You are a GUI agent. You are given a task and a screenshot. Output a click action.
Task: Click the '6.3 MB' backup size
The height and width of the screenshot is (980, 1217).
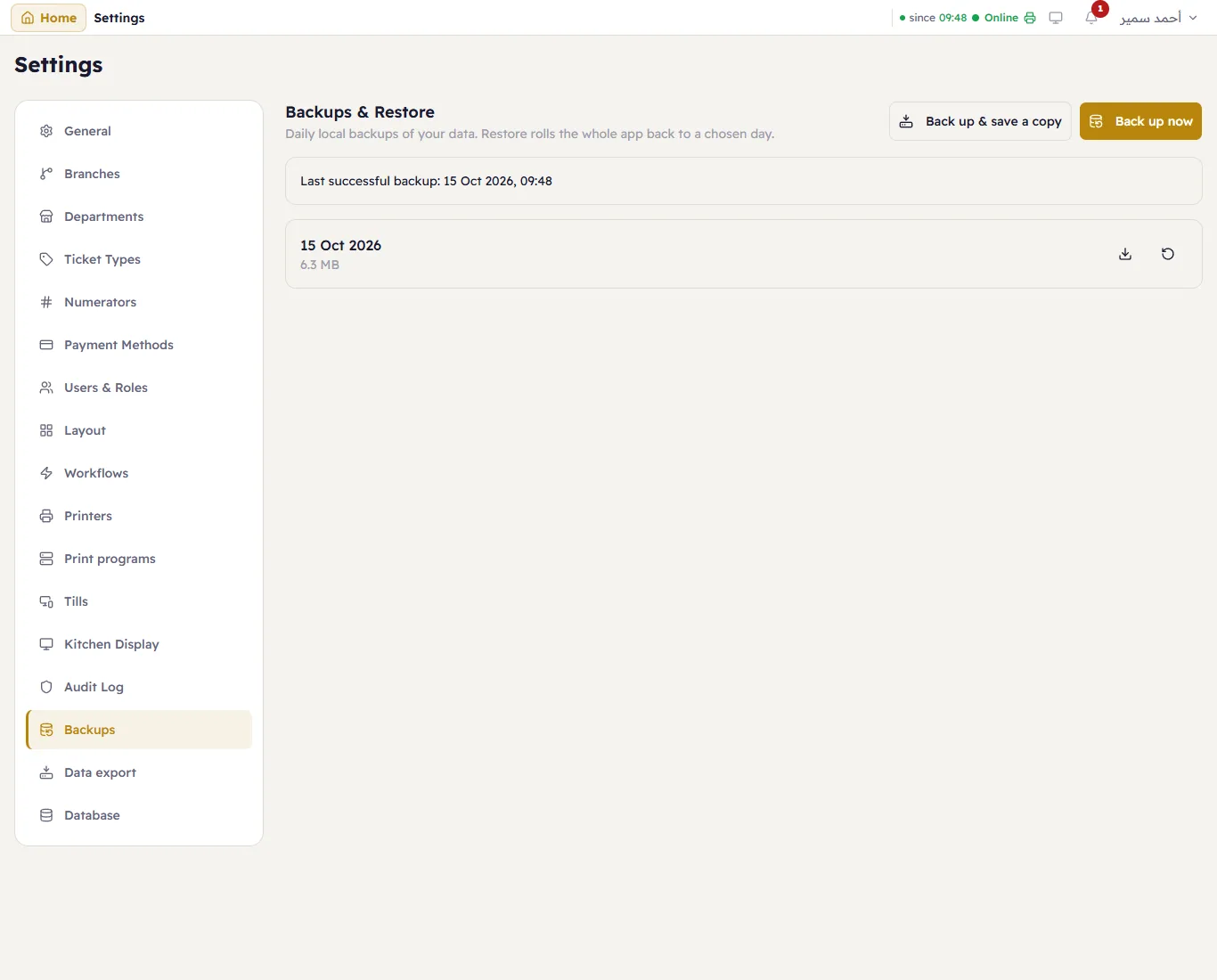tap(320, 265)
